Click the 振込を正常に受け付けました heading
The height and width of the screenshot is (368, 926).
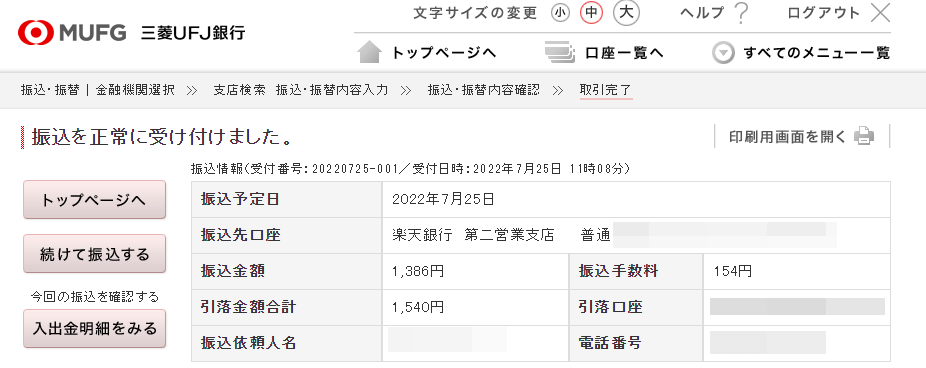click(x=163, y=137)
